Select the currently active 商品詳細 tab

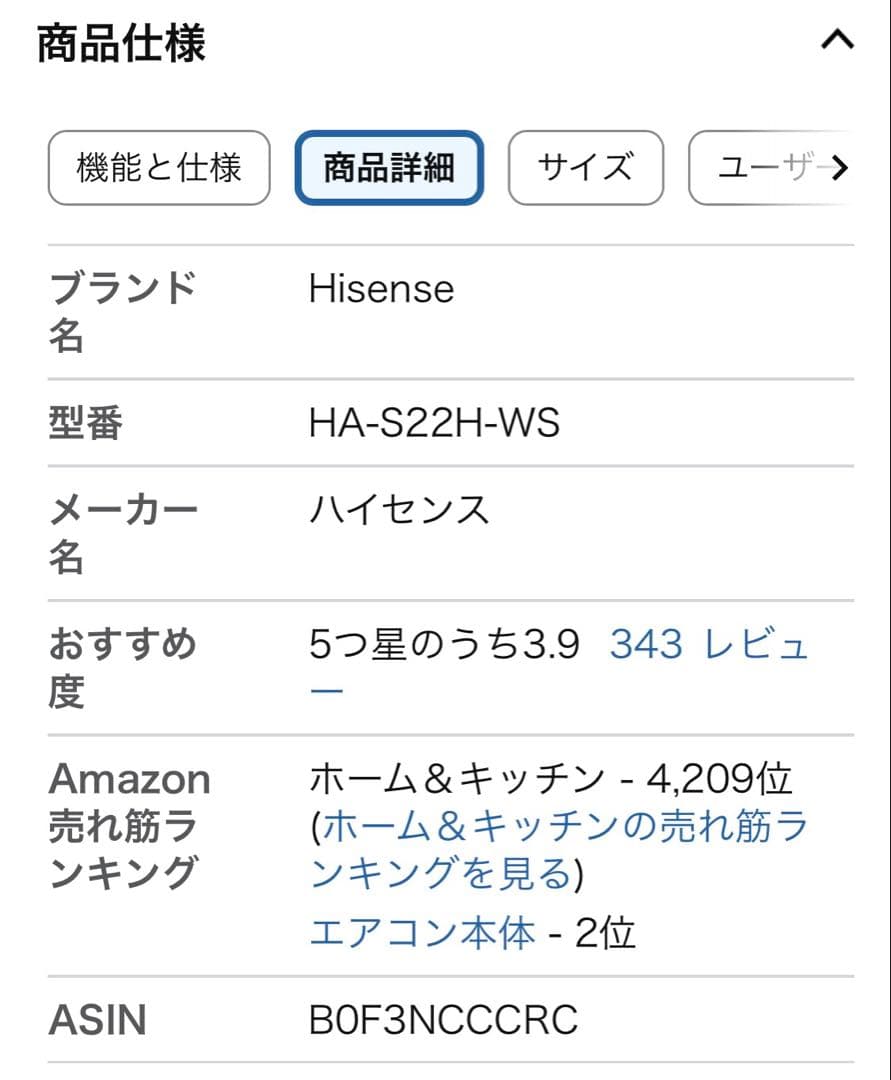(388, 167)
